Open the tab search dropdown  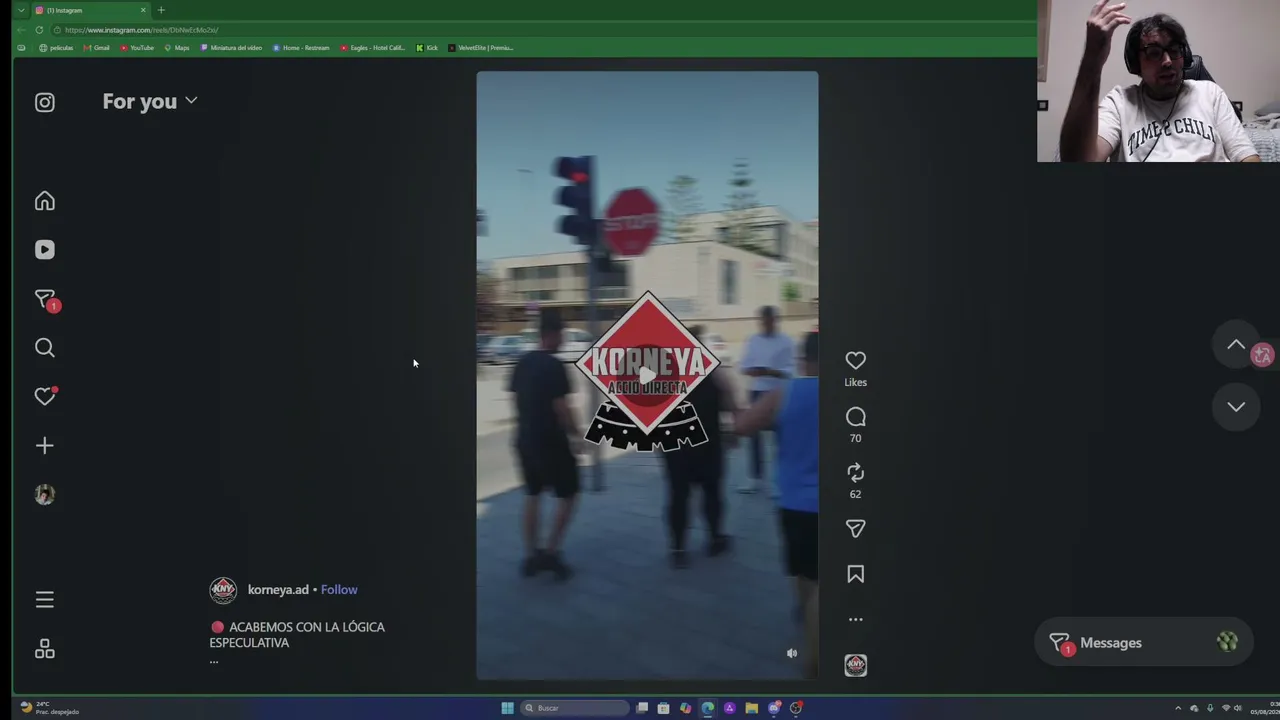21,10
